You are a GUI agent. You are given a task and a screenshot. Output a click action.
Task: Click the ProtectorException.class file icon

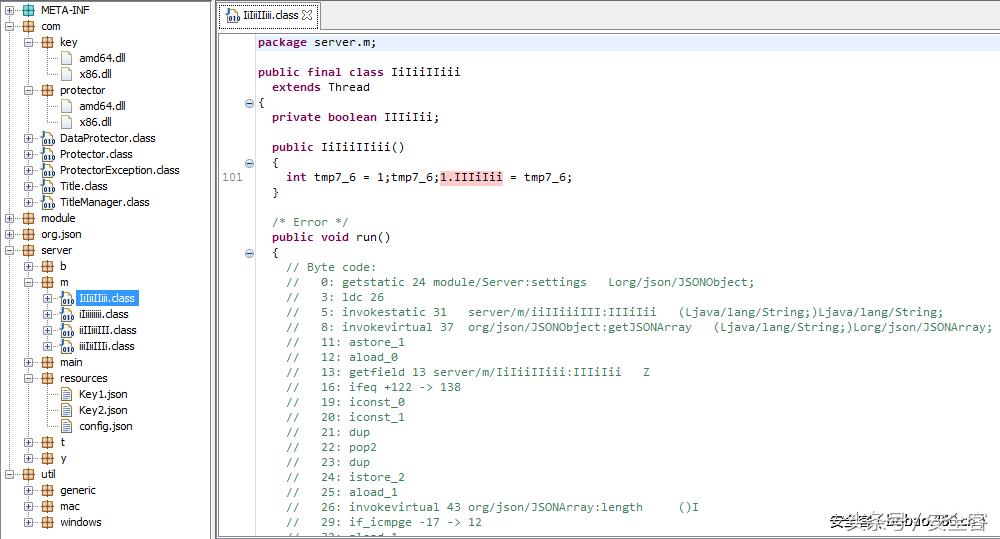48,170
